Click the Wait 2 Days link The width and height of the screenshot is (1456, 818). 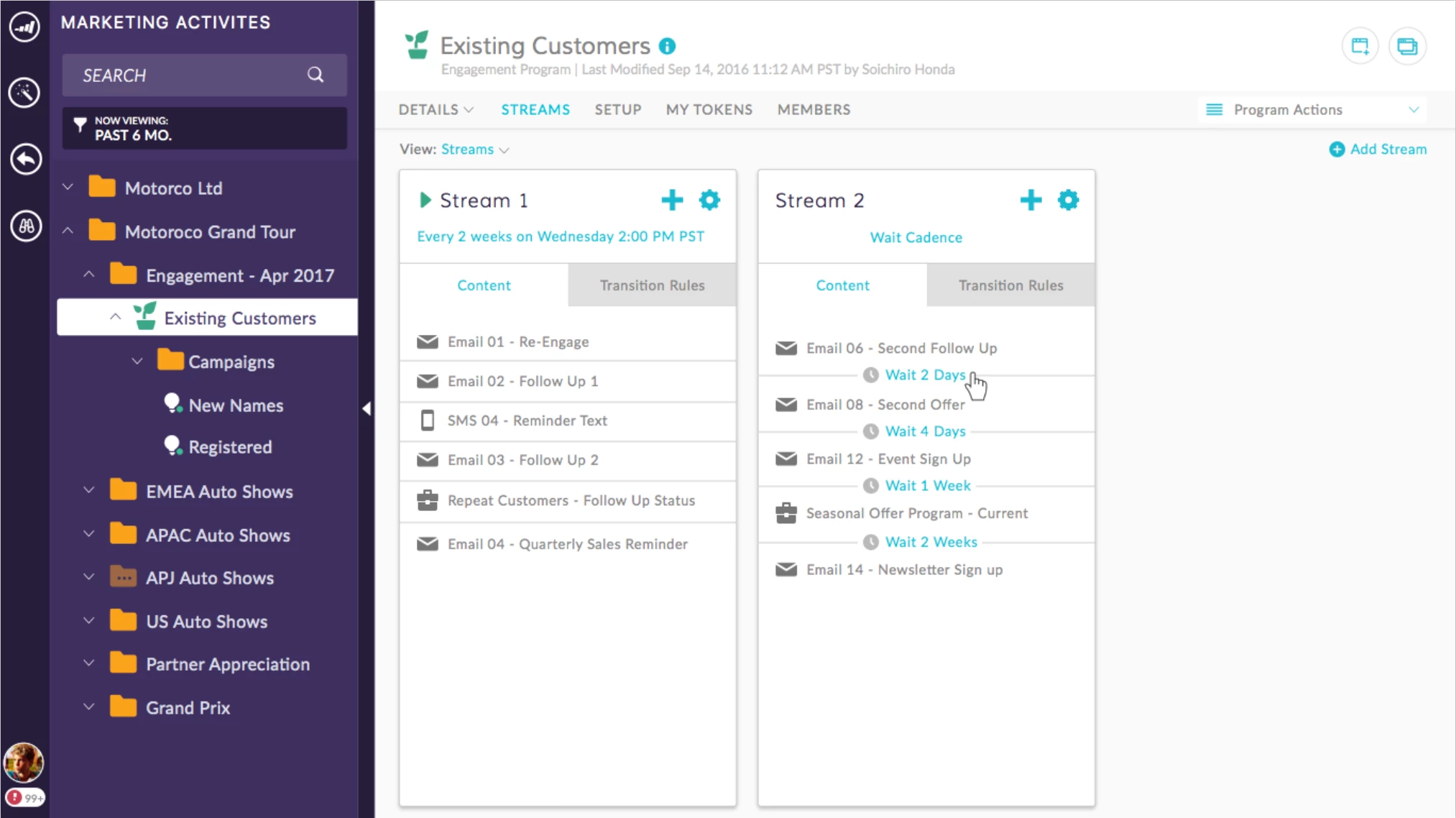pyautogui.click(x=925, y=375)
